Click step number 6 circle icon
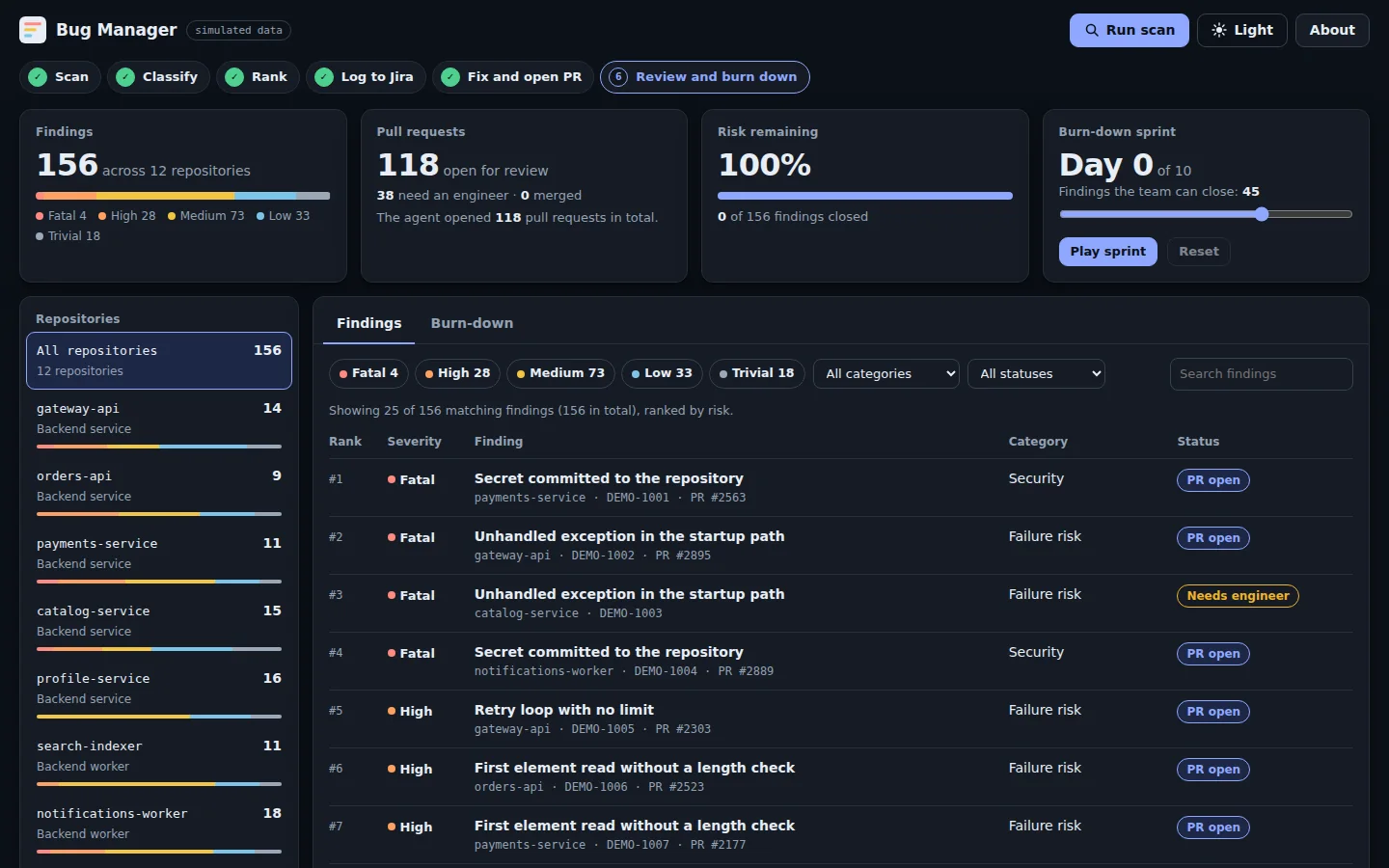The width and height of the screenshot is (1389, 868). [x=618, y=77]
